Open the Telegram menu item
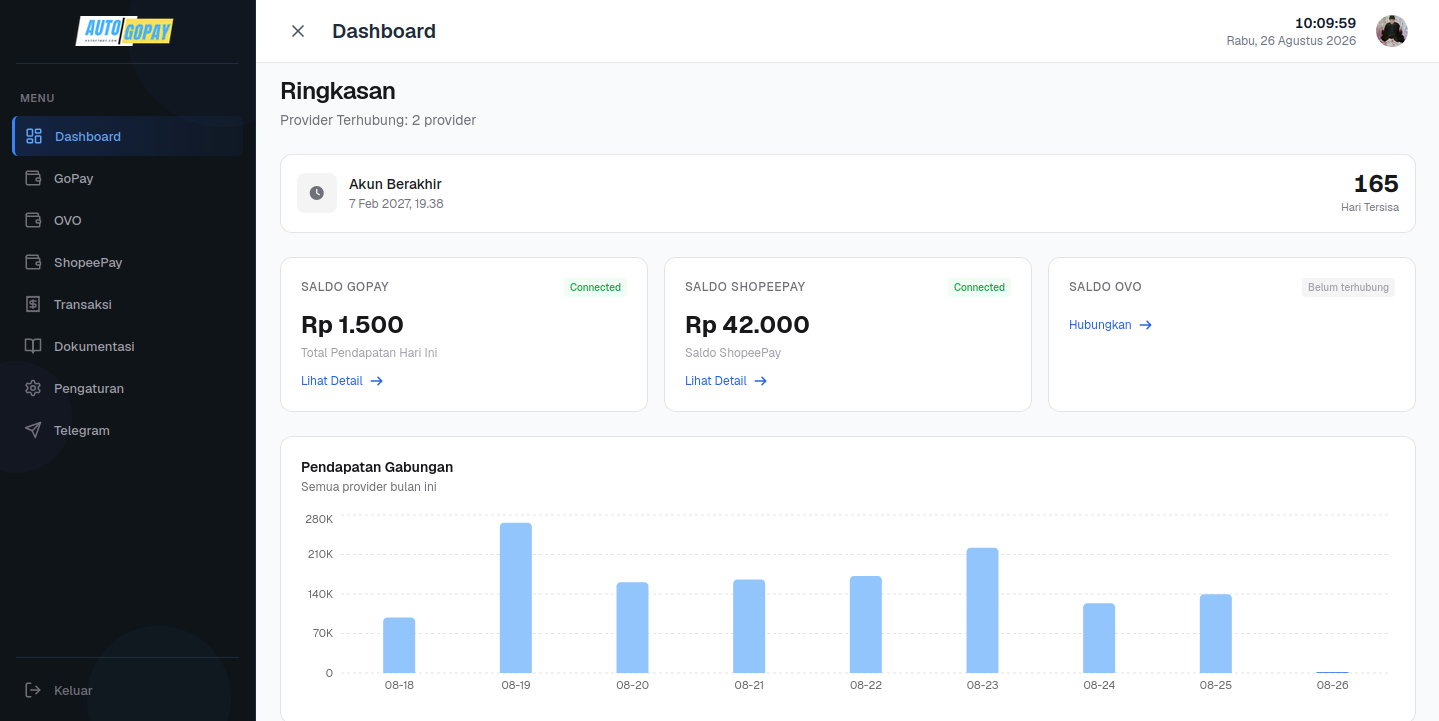1439x721 pixels. pos(127,430)
